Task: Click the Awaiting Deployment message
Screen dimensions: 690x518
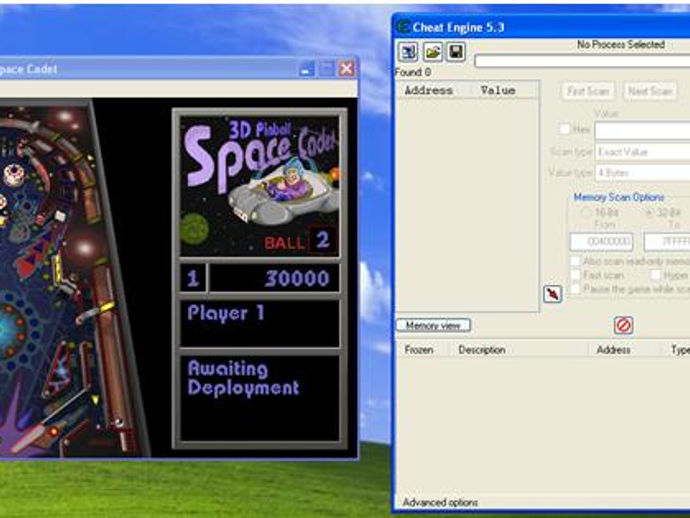Action: coord(243,378)
